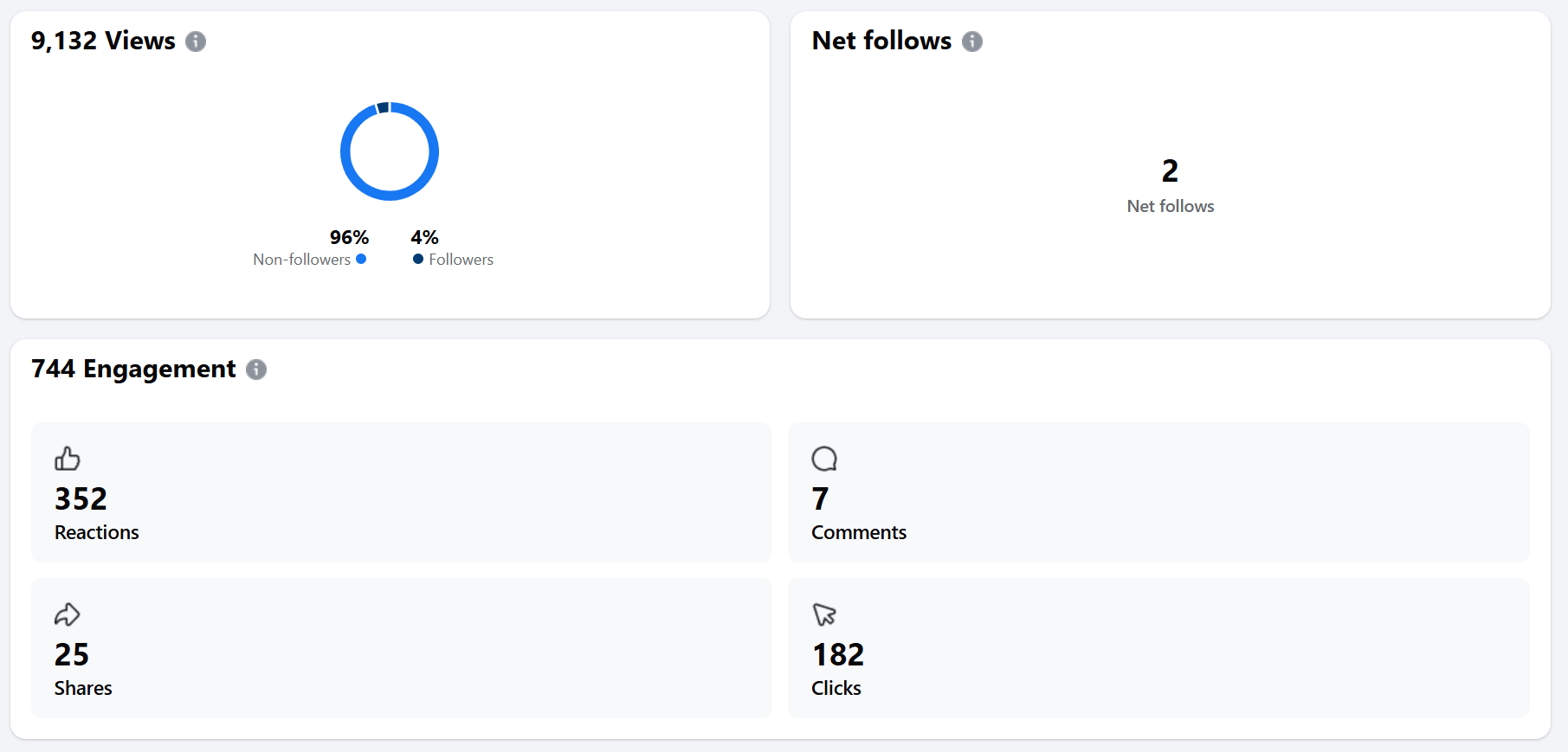Viewport: 1568px width, 752px height.
Task: Select the 96% Non-followers percentage
Action: pos(349,237)
